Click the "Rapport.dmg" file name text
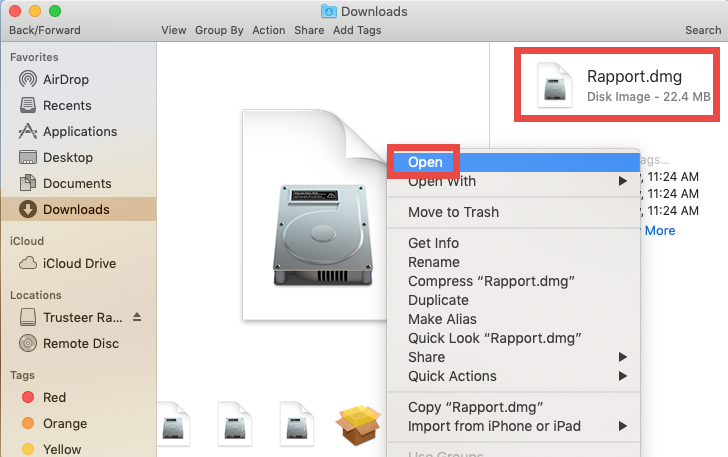 pos(634,77)
